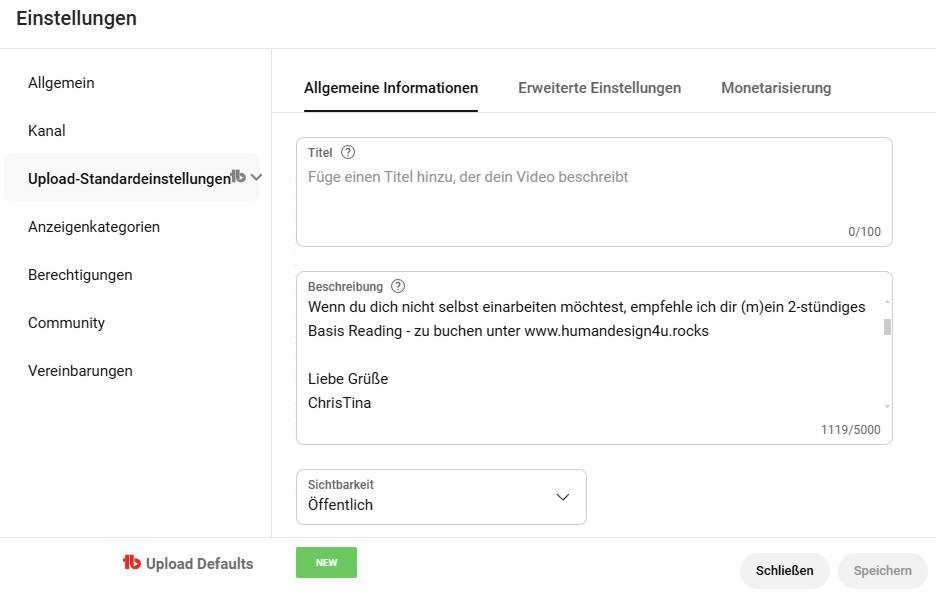Switch to the Erweiterte Einstellungen tab

click(x=599, y=88)
